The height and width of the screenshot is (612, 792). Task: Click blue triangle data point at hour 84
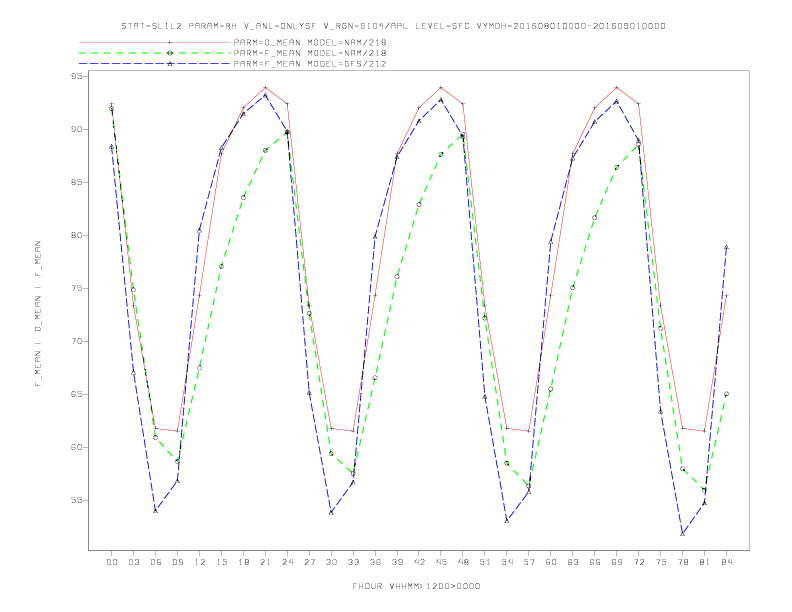tap(726, 247)
